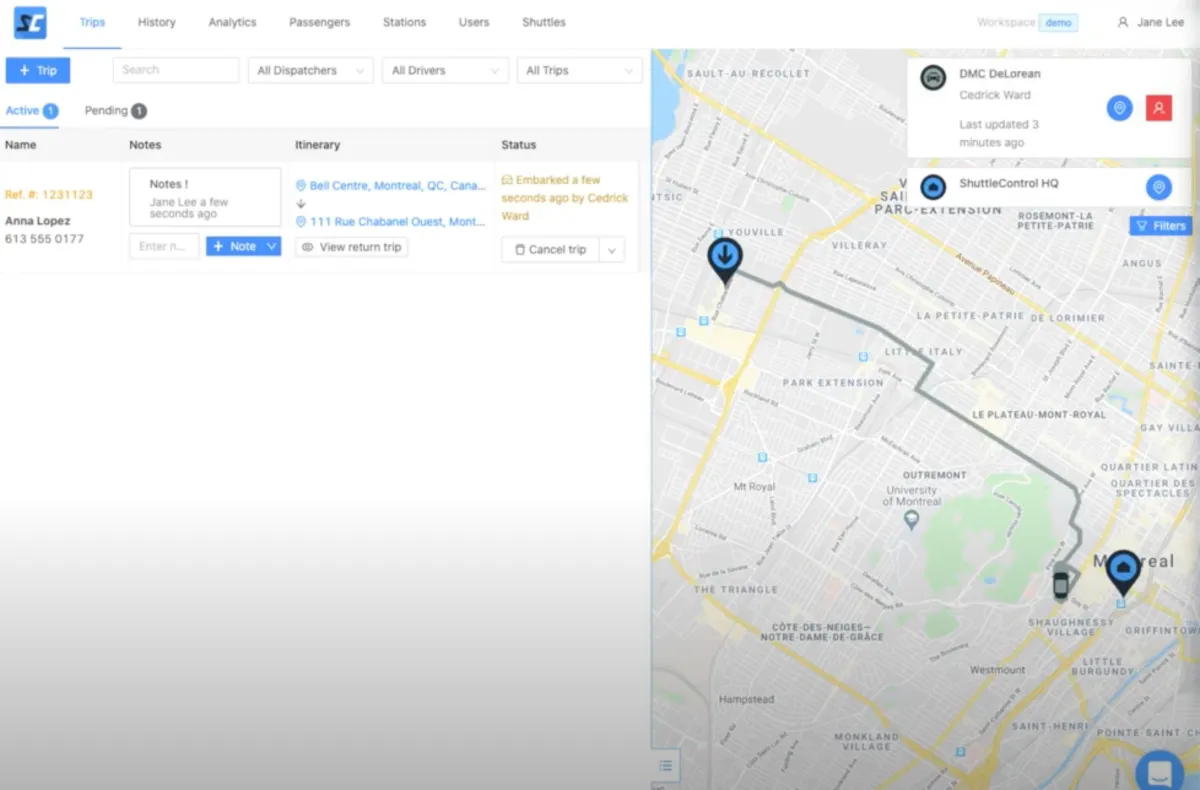1200x790 pixels.
Task: Create a new trip with + Trip
Action: [x=38, y=70]
